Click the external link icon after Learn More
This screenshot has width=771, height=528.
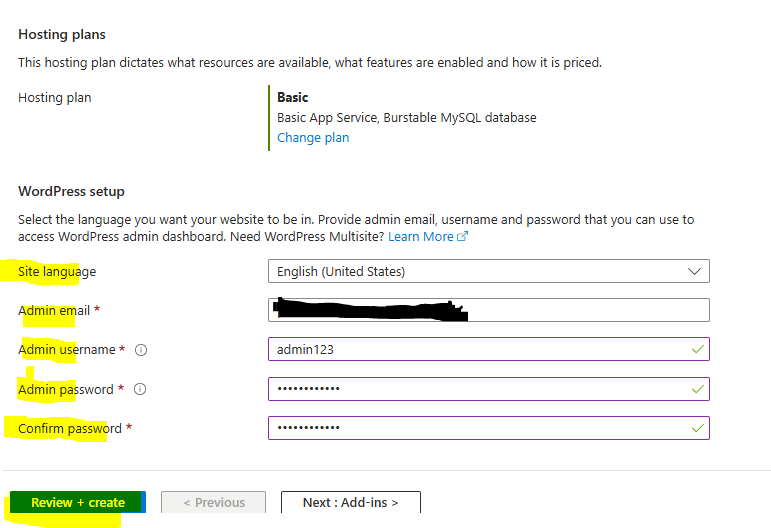(x=462, y=236)
